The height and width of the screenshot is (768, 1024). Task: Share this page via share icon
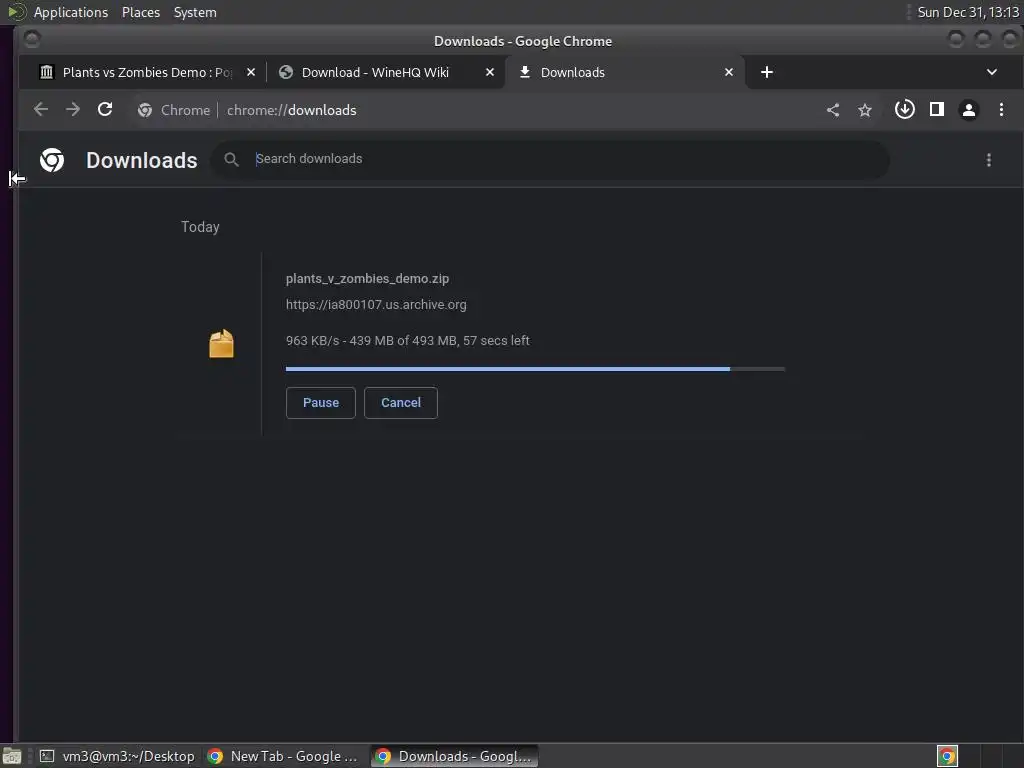coord(833,110)
